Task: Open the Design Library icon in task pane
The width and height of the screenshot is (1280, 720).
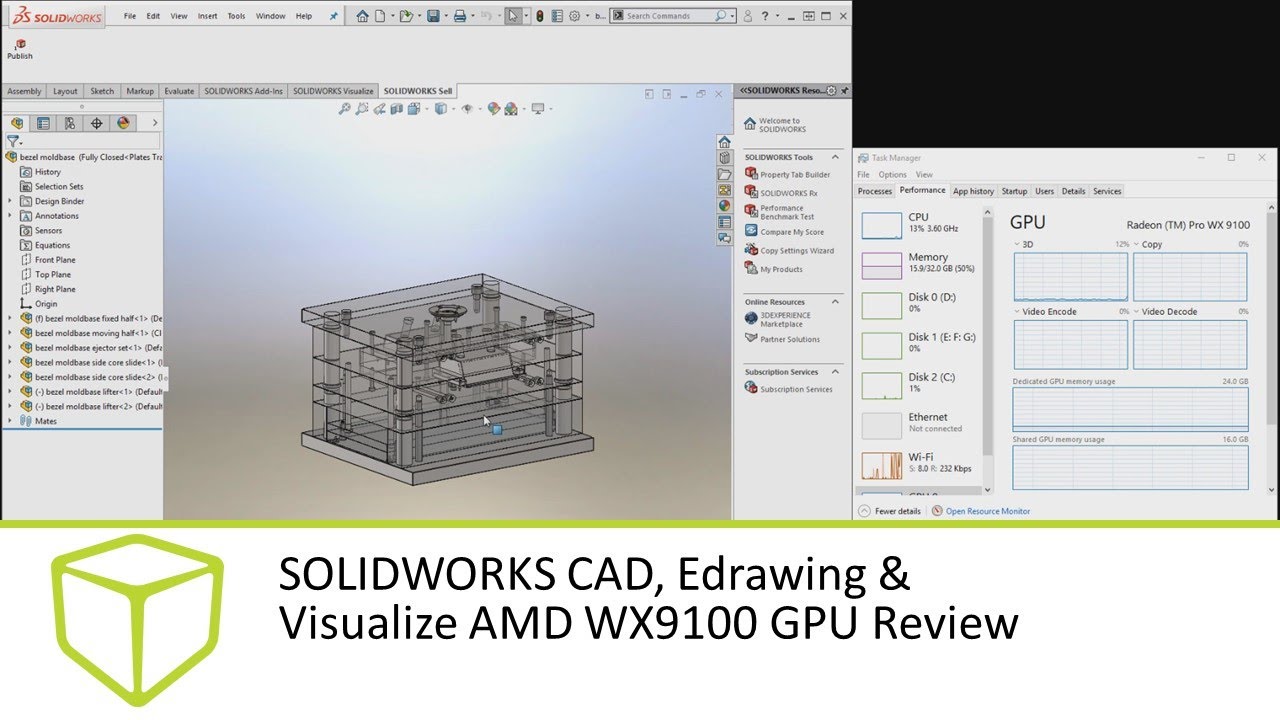Action: click(x=724, y=157)
